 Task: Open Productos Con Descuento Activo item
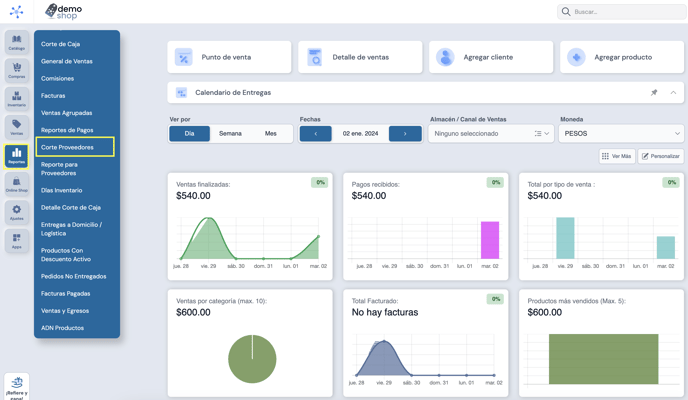tap(66, 255)
